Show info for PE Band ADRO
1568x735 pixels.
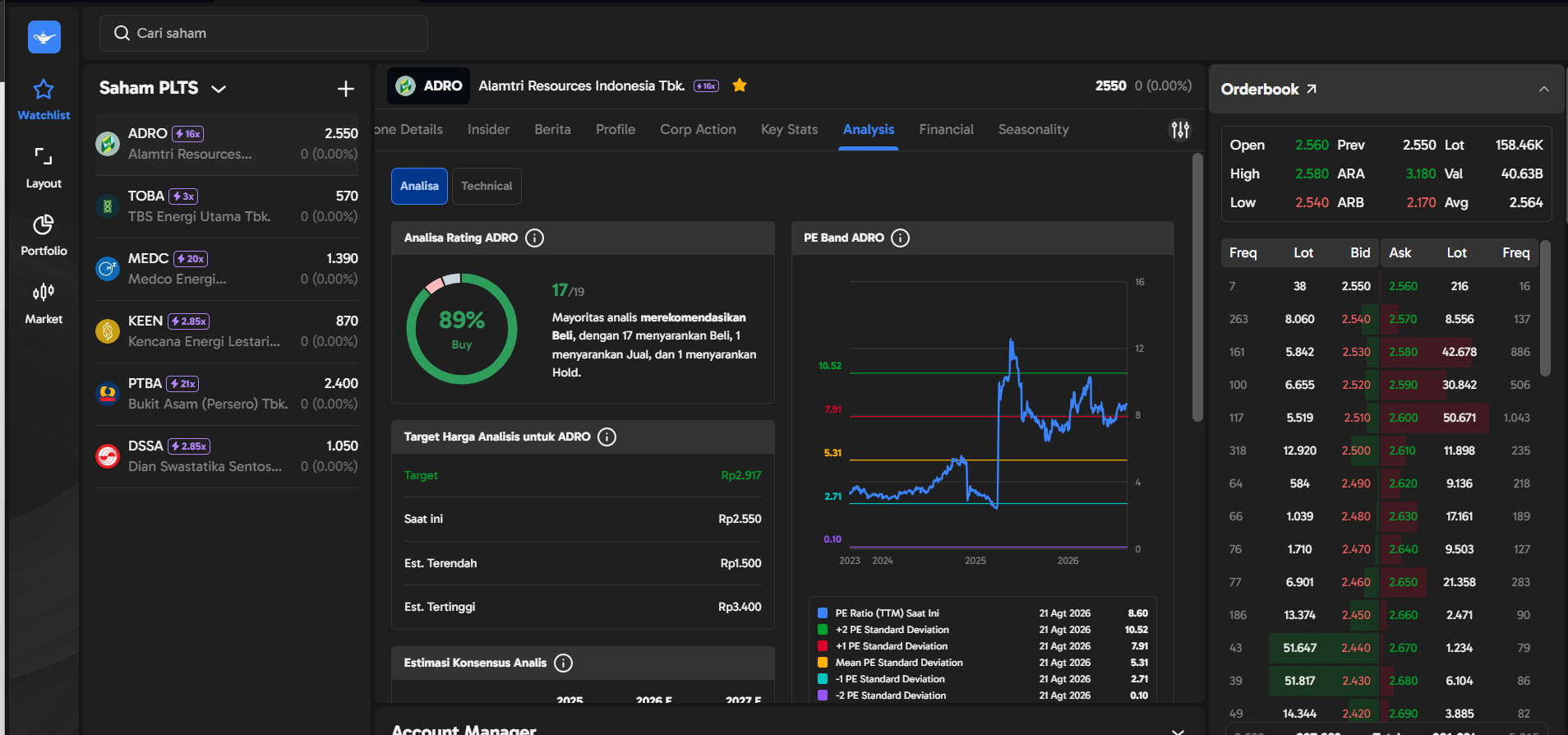click(901, 238)
